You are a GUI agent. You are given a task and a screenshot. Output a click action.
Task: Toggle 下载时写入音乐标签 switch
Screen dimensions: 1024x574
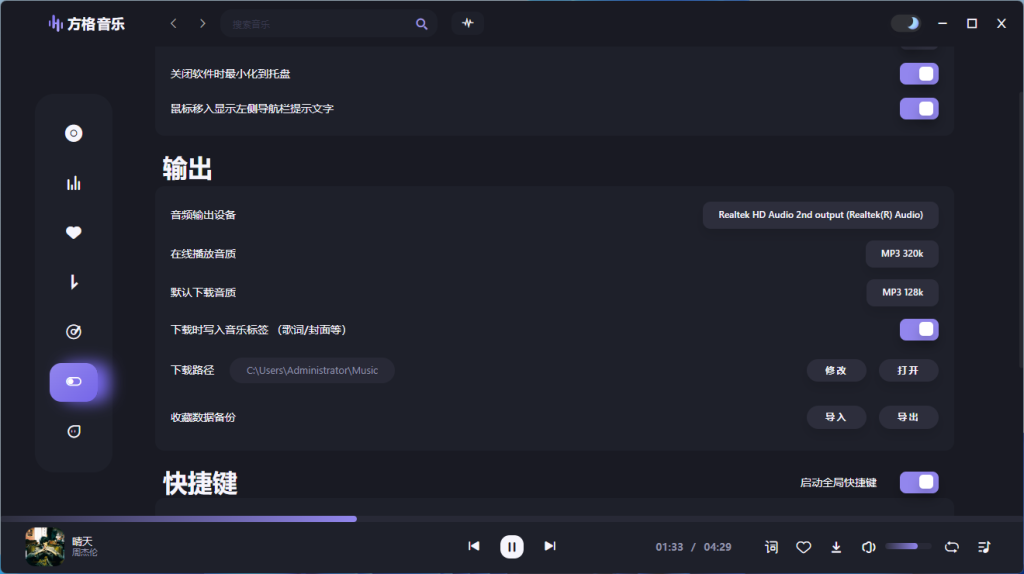pos(919,330)
